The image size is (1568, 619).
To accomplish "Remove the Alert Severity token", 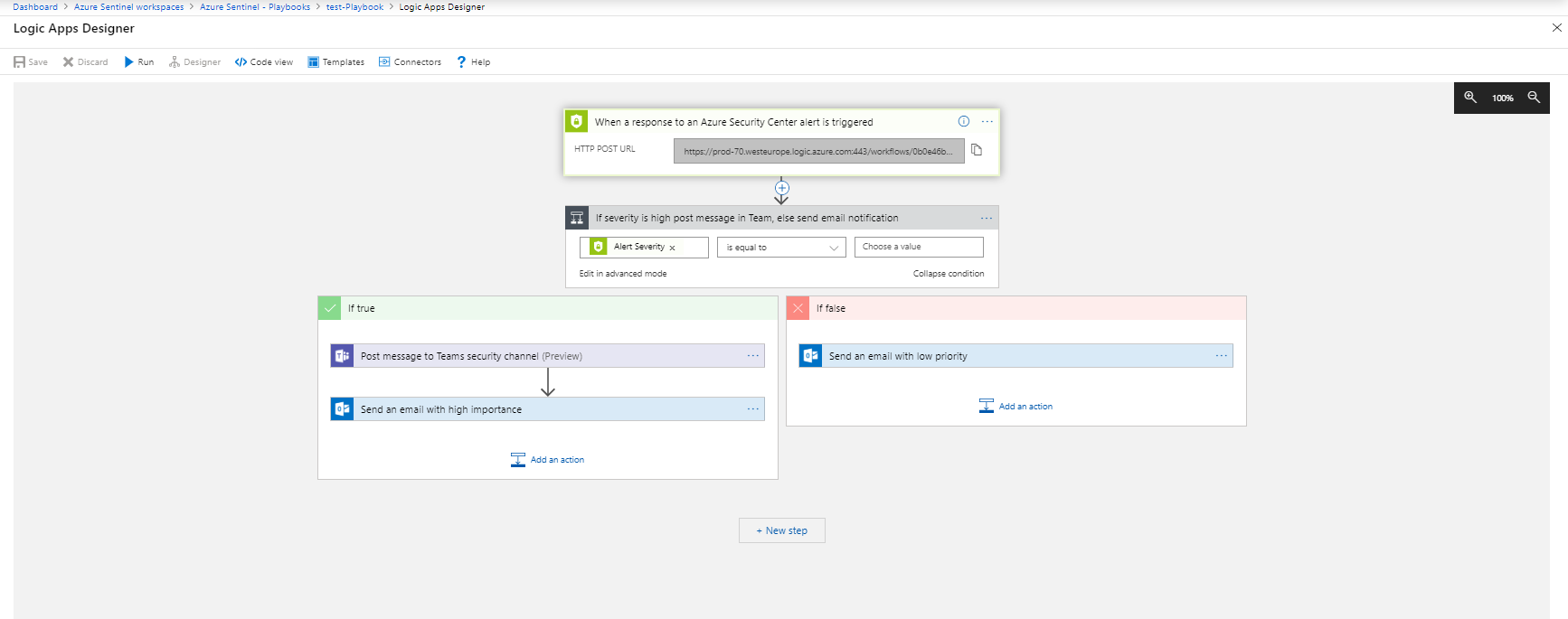I will 672,248.
